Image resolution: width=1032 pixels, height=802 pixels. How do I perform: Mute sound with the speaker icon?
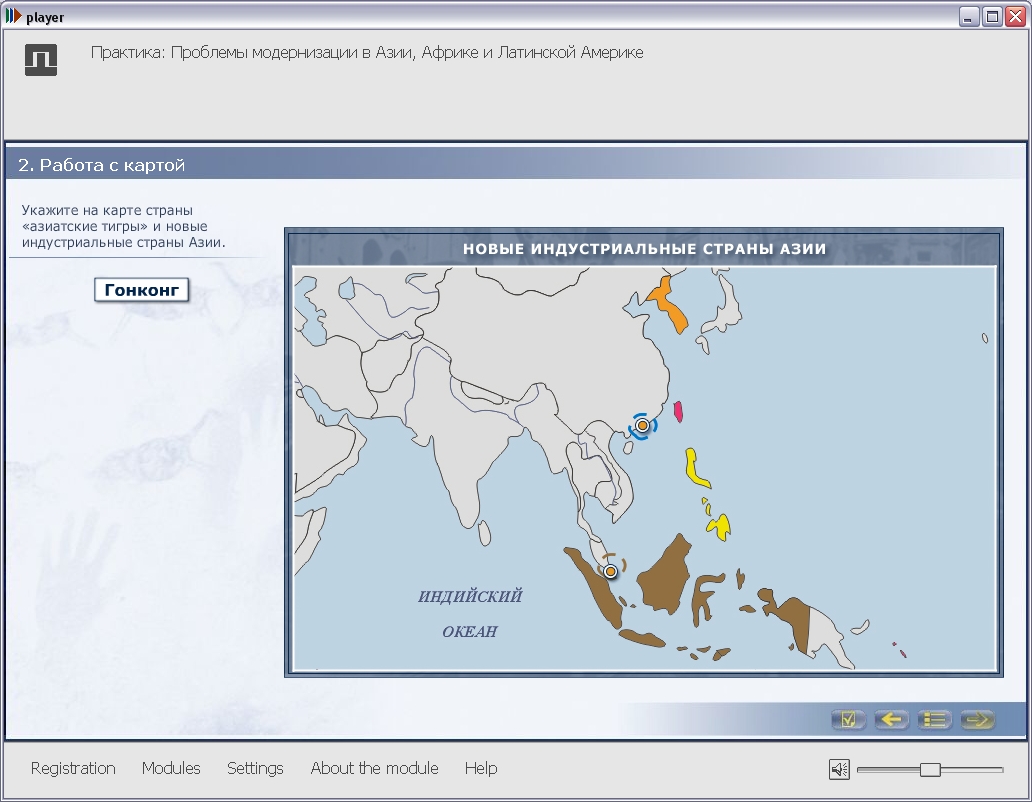tap(839, 769)
